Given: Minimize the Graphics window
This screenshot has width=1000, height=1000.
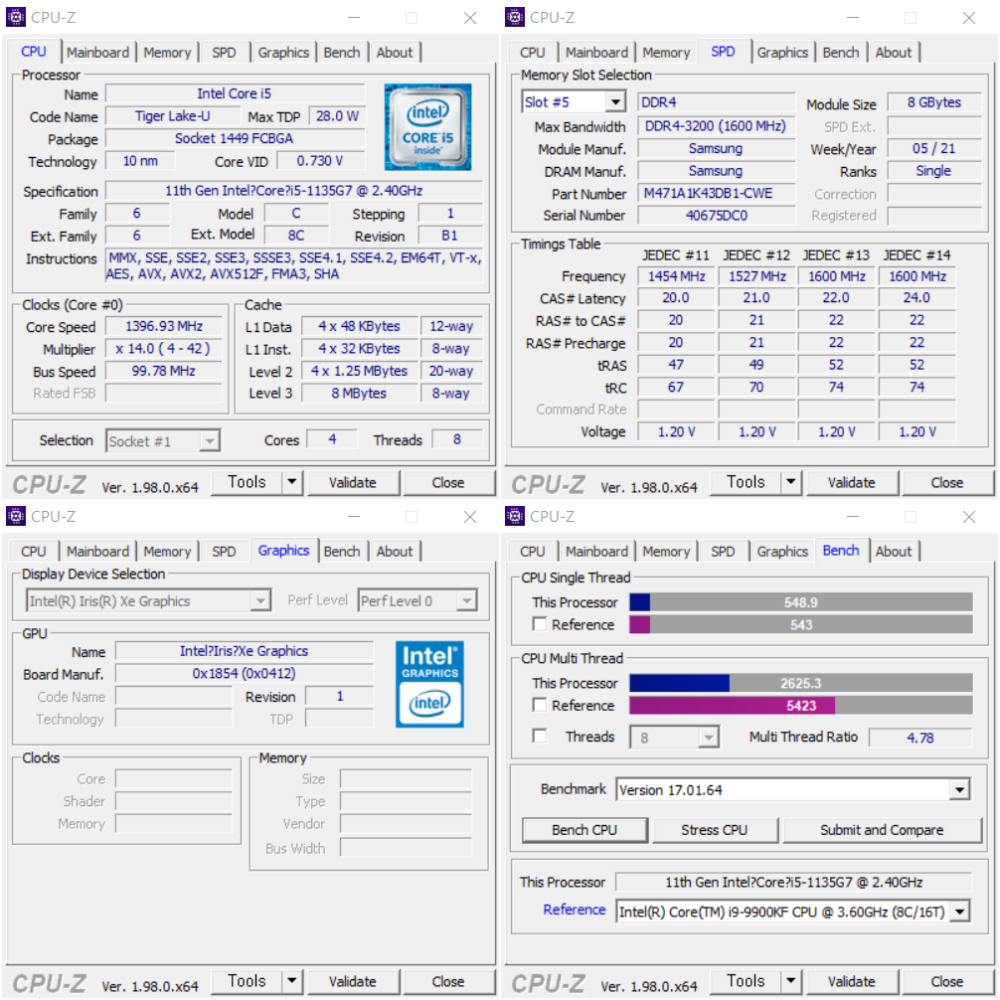Looking at the screenshot, I should pos(354,517).
